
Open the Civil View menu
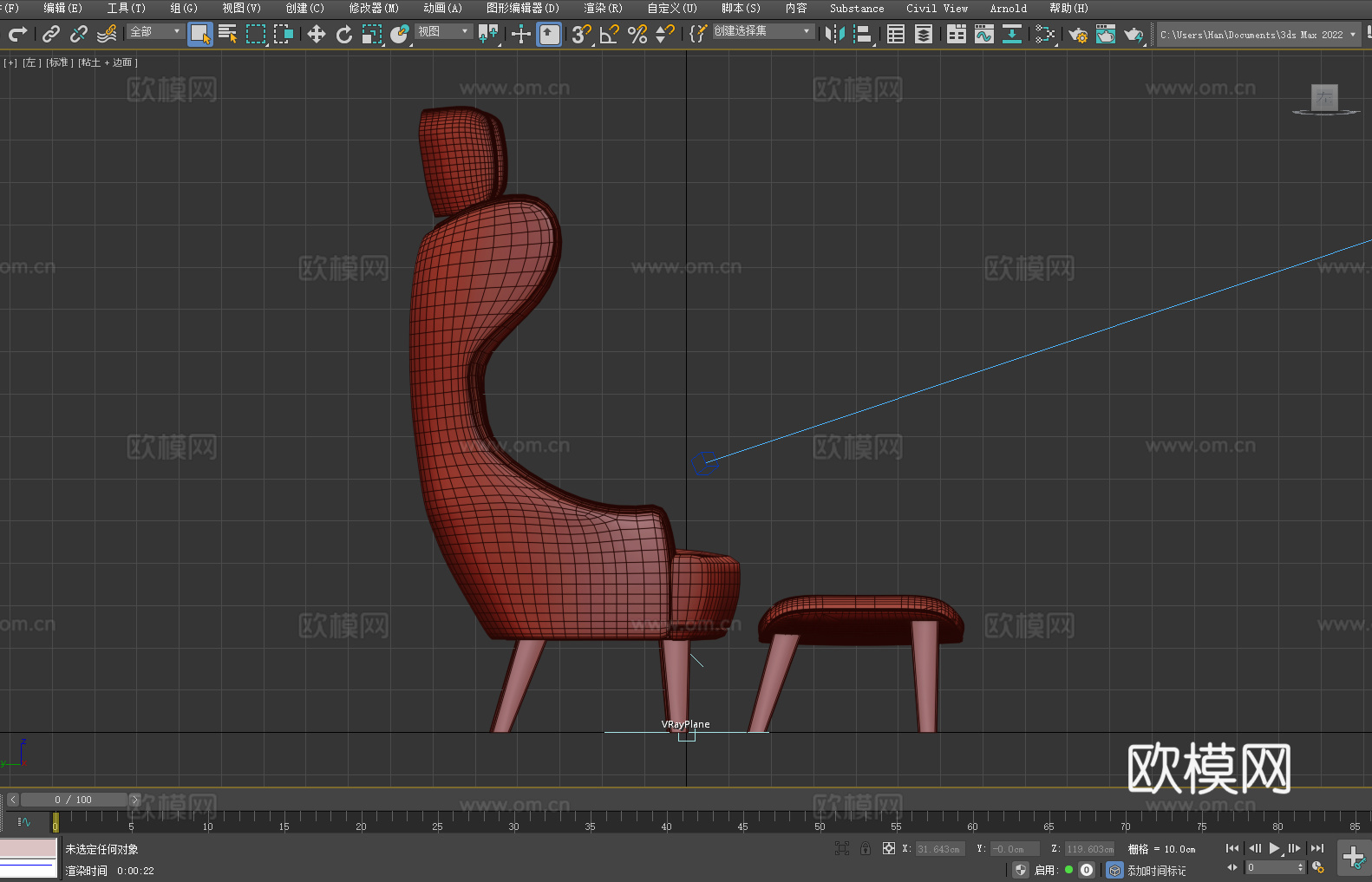click(938, 8)
